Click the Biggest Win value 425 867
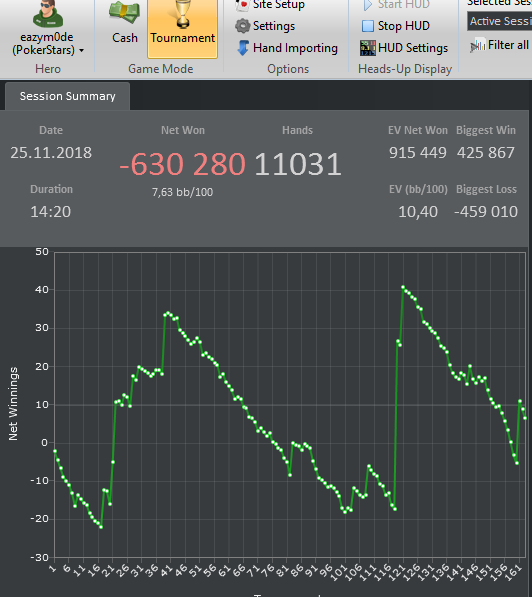The width and height of the screenshot is (532, 597). [486, 153]
